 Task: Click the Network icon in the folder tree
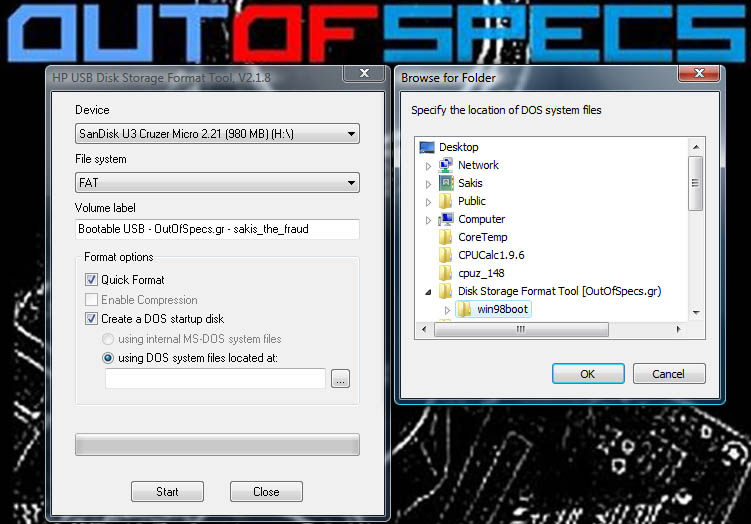tap(445, 165)
